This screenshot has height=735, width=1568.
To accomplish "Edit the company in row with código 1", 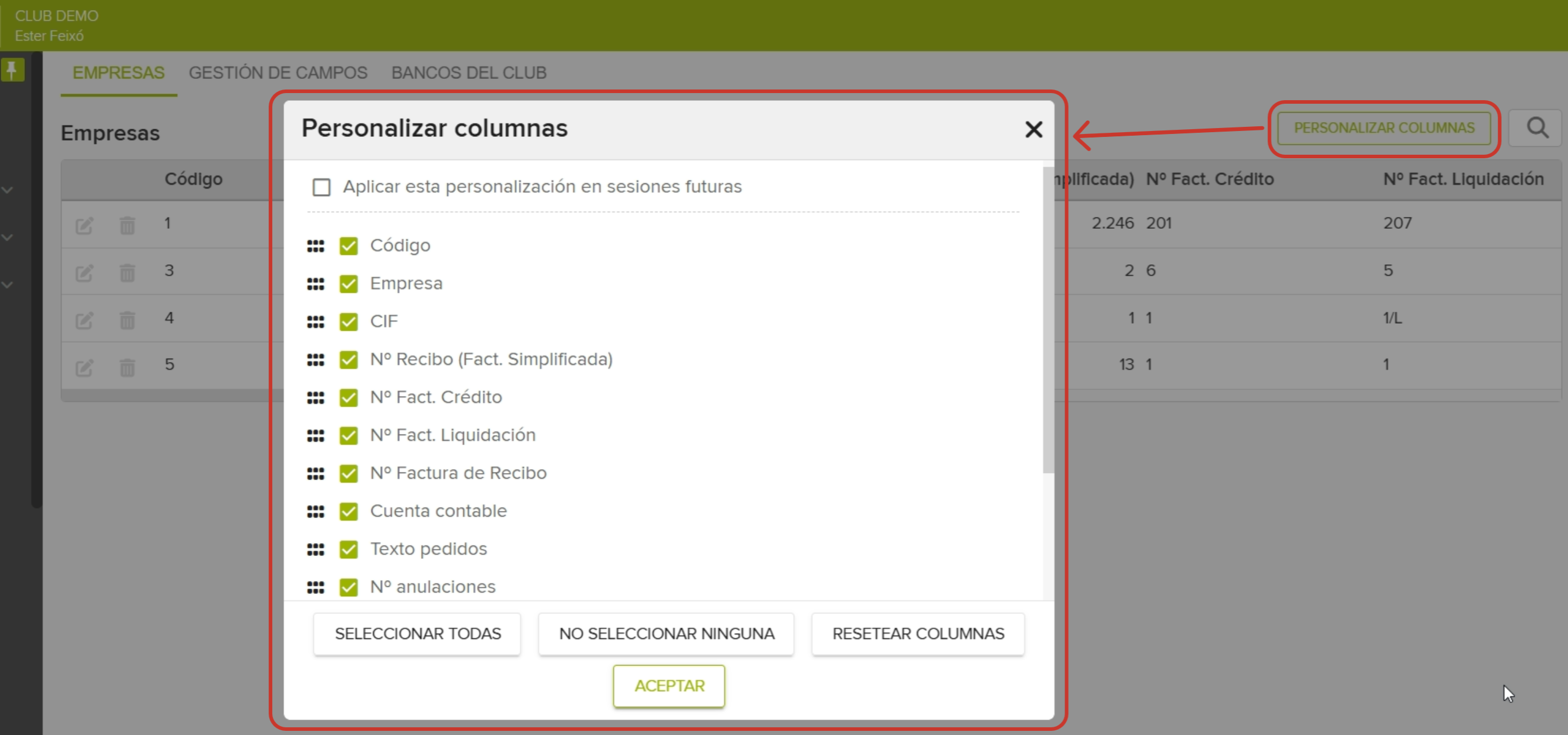I will [85, 226].
